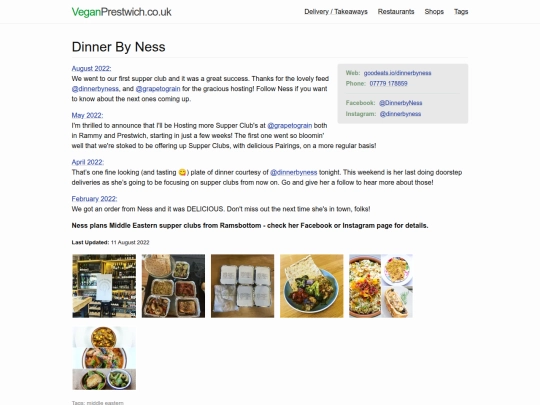
Task: View the wine shop shelves photo thumbnail
Action: (x=104, y=286)
